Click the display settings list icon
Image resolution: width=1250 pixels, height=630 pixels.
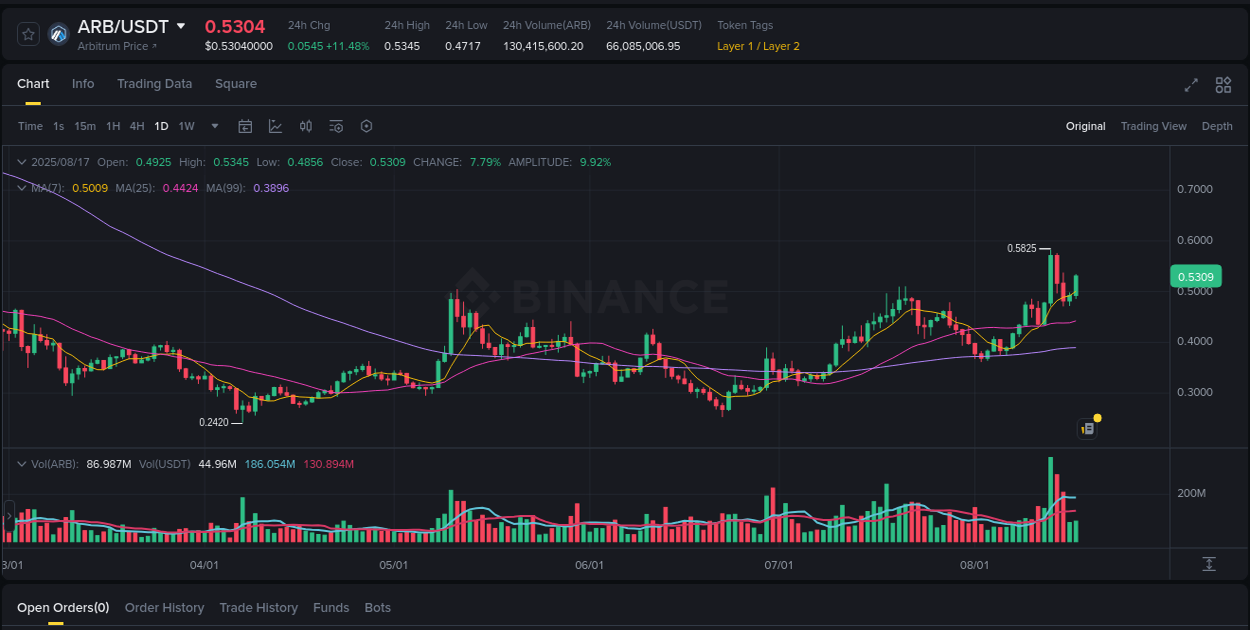[336, 126]
